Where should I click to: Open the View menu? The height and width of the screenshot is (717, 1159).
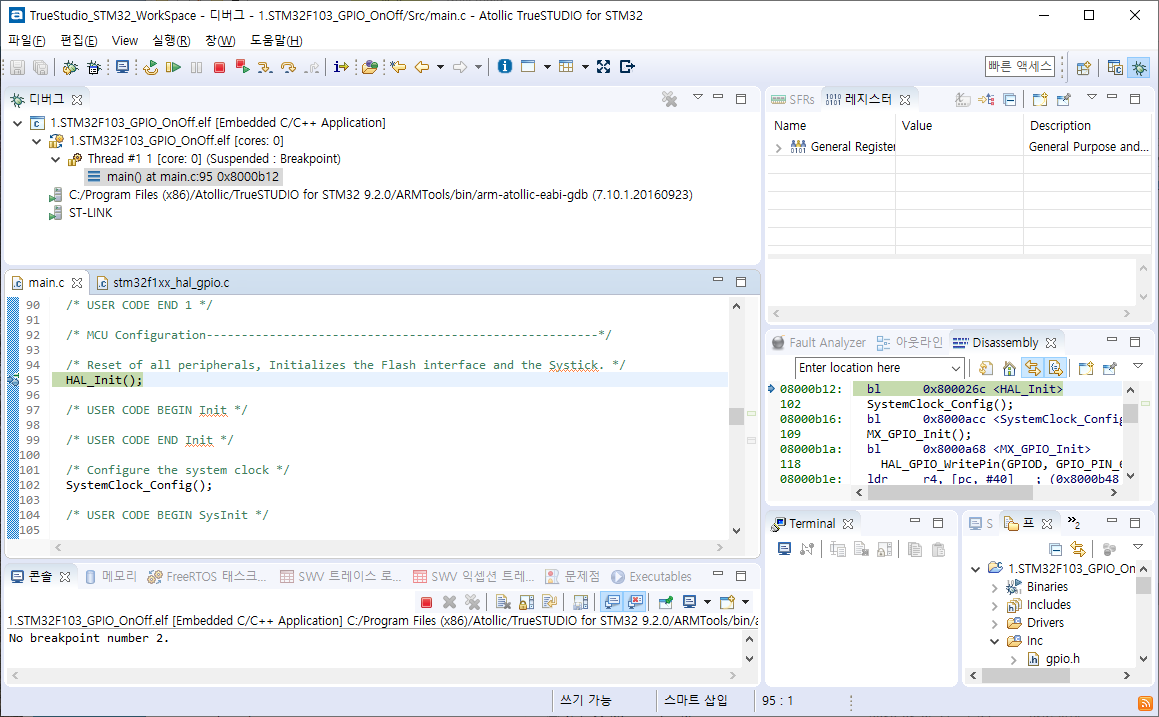point(125,41)
